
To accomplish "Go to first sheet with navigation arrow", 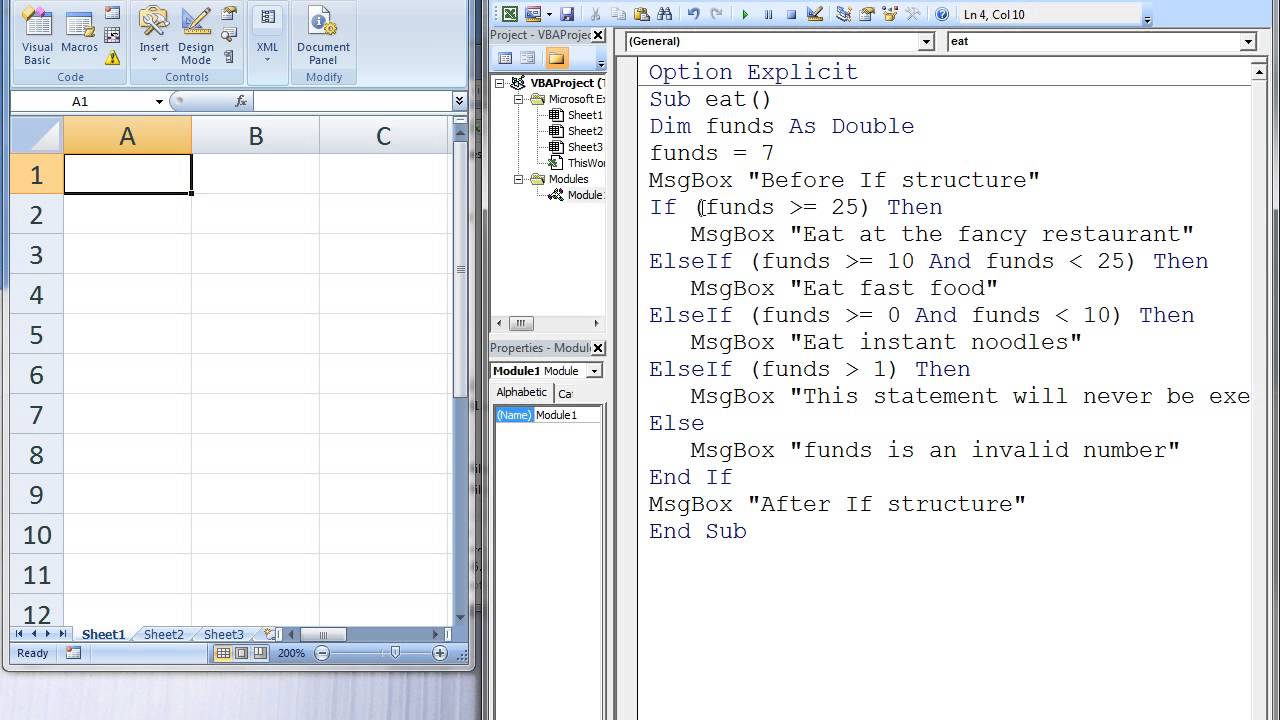I will click(20, 634).
